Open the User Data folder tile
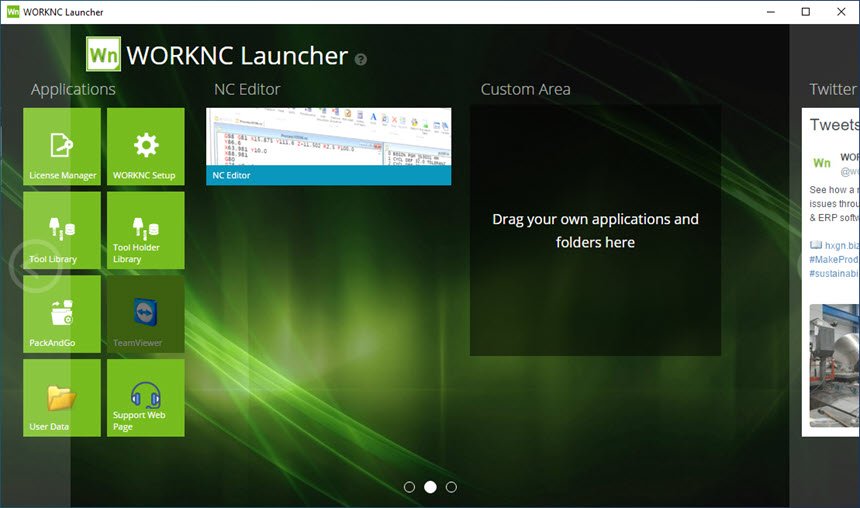The image size is (860, 508). tap(62, 398)
